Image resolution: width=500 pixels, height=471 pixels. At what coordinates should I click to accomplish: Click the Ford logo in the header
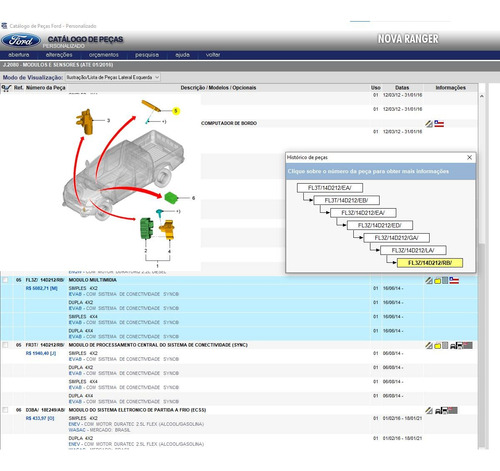[21, 41]
